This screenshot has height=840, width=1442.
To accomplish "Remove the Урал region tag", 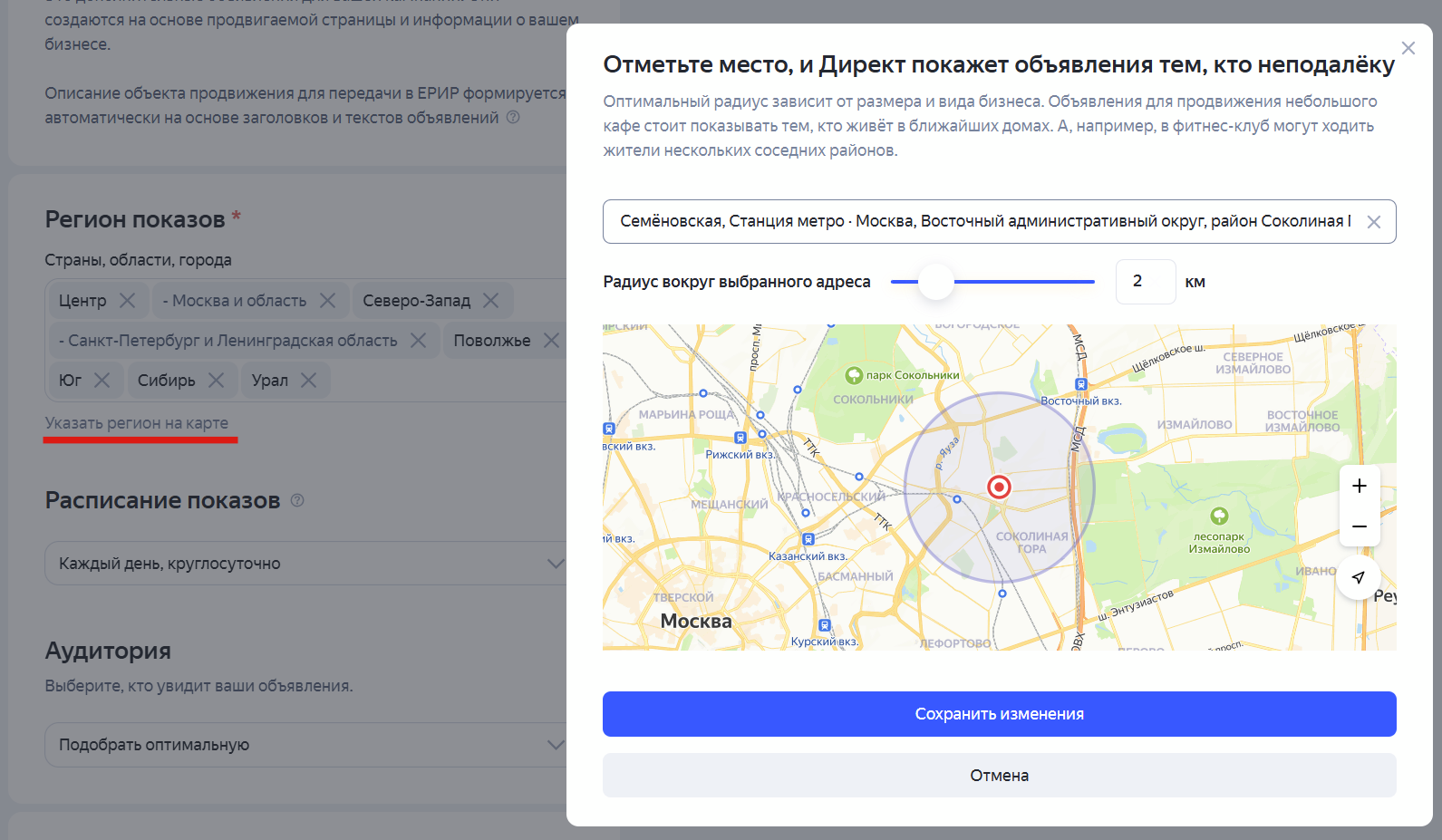I will tap(308, 380).
